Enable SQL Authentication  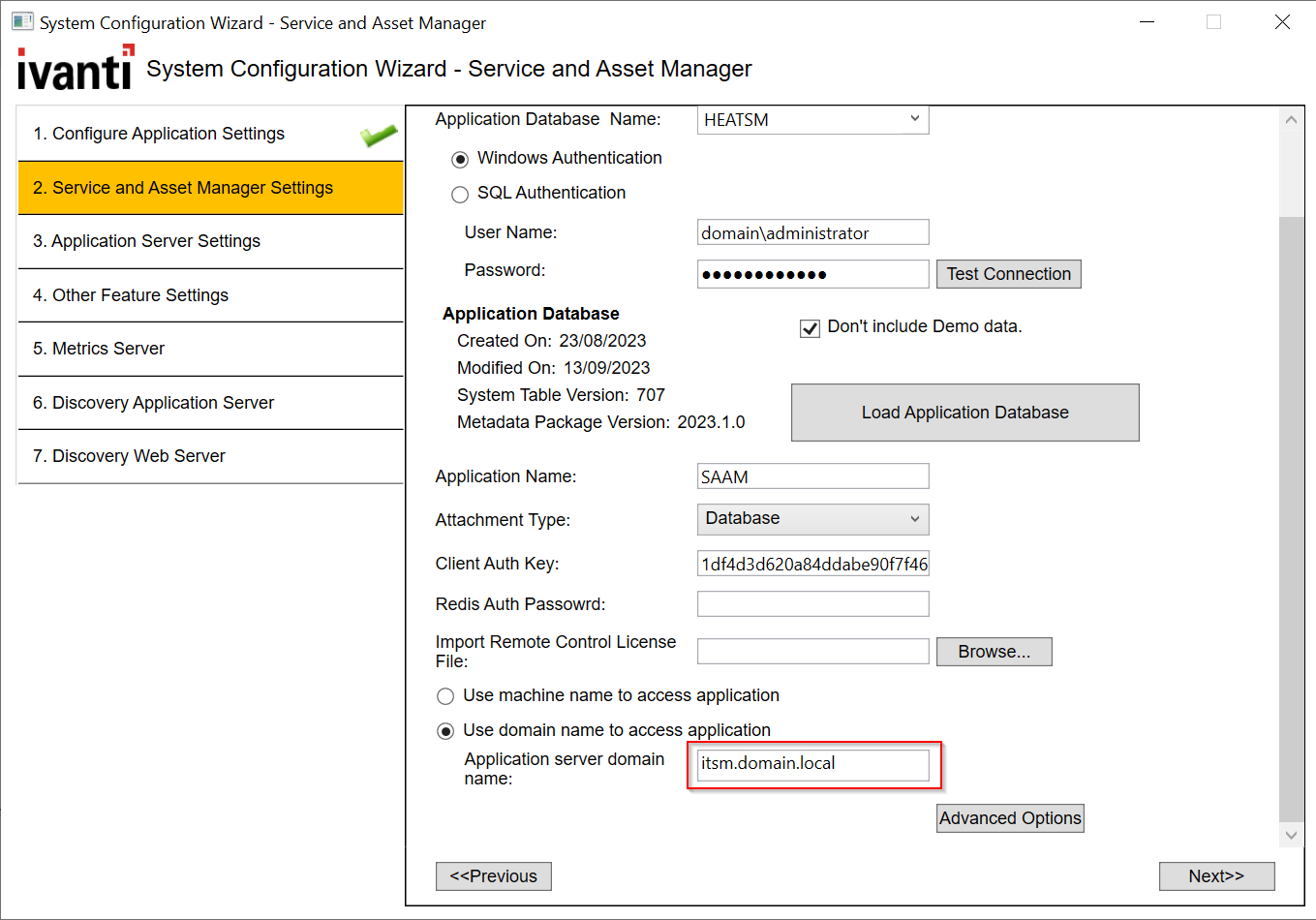pos(460,194)
